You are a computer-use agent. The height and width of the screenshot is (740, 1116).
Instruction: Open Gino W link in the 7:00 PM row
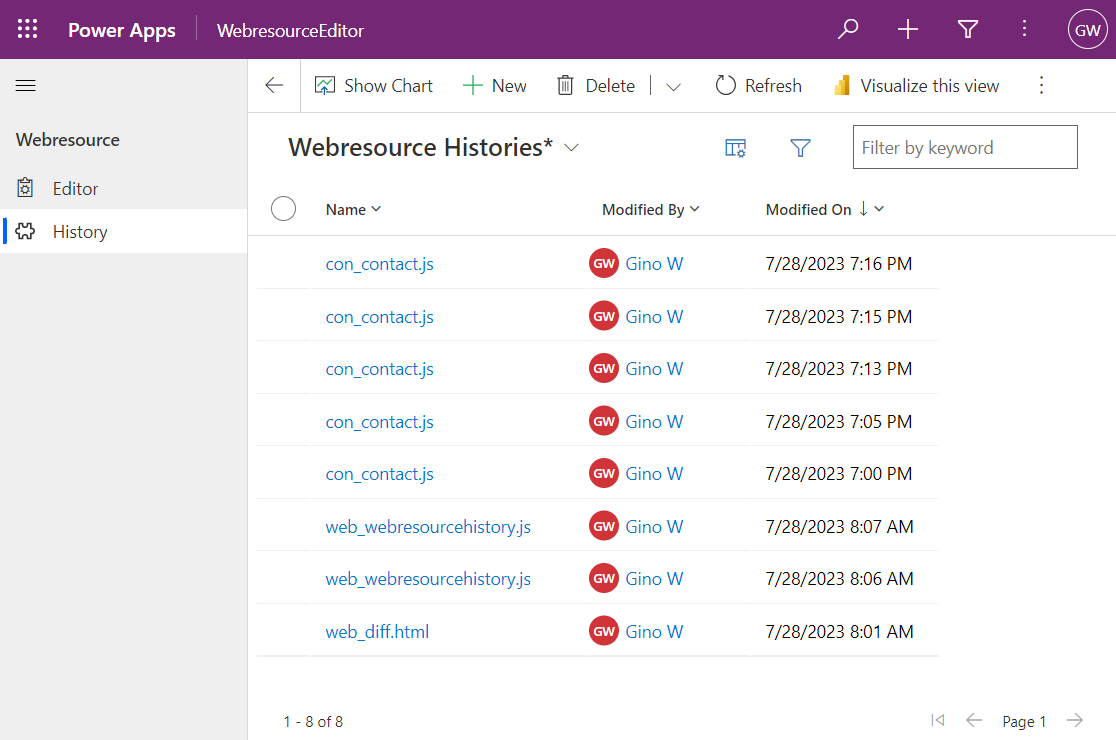[x=654, y=474]
